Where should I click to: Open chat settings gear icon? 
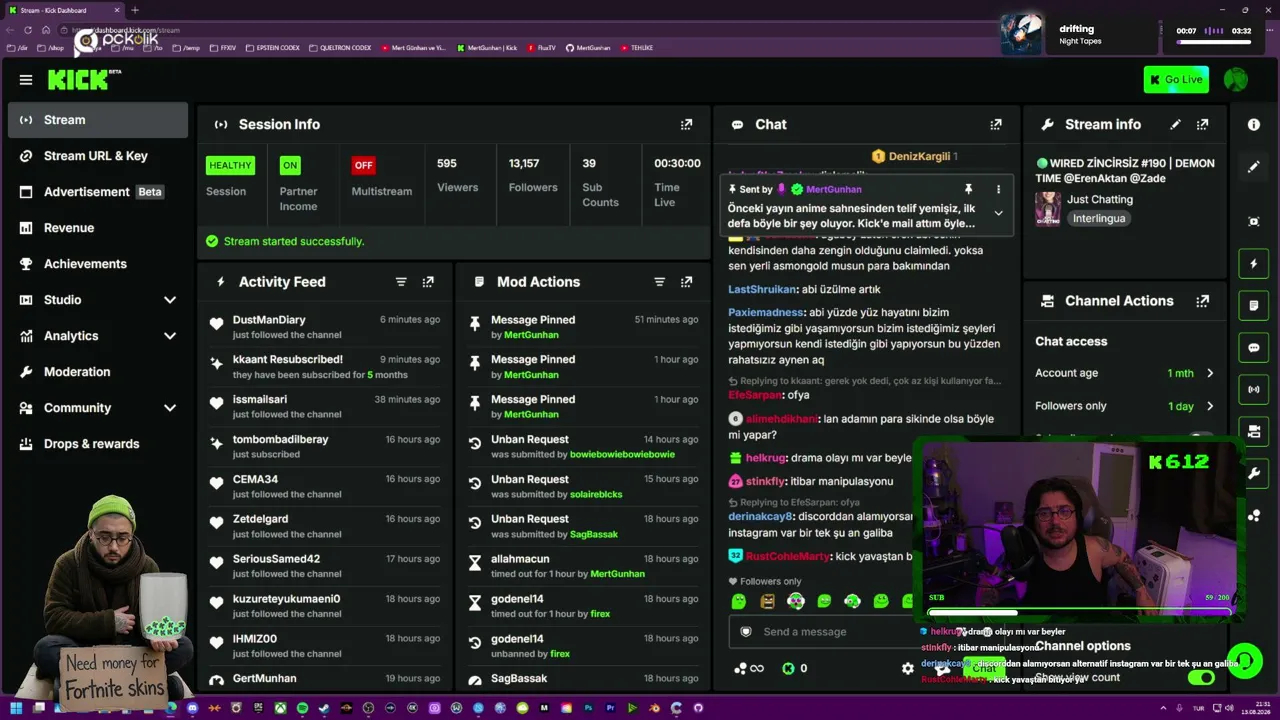[908, 668]
